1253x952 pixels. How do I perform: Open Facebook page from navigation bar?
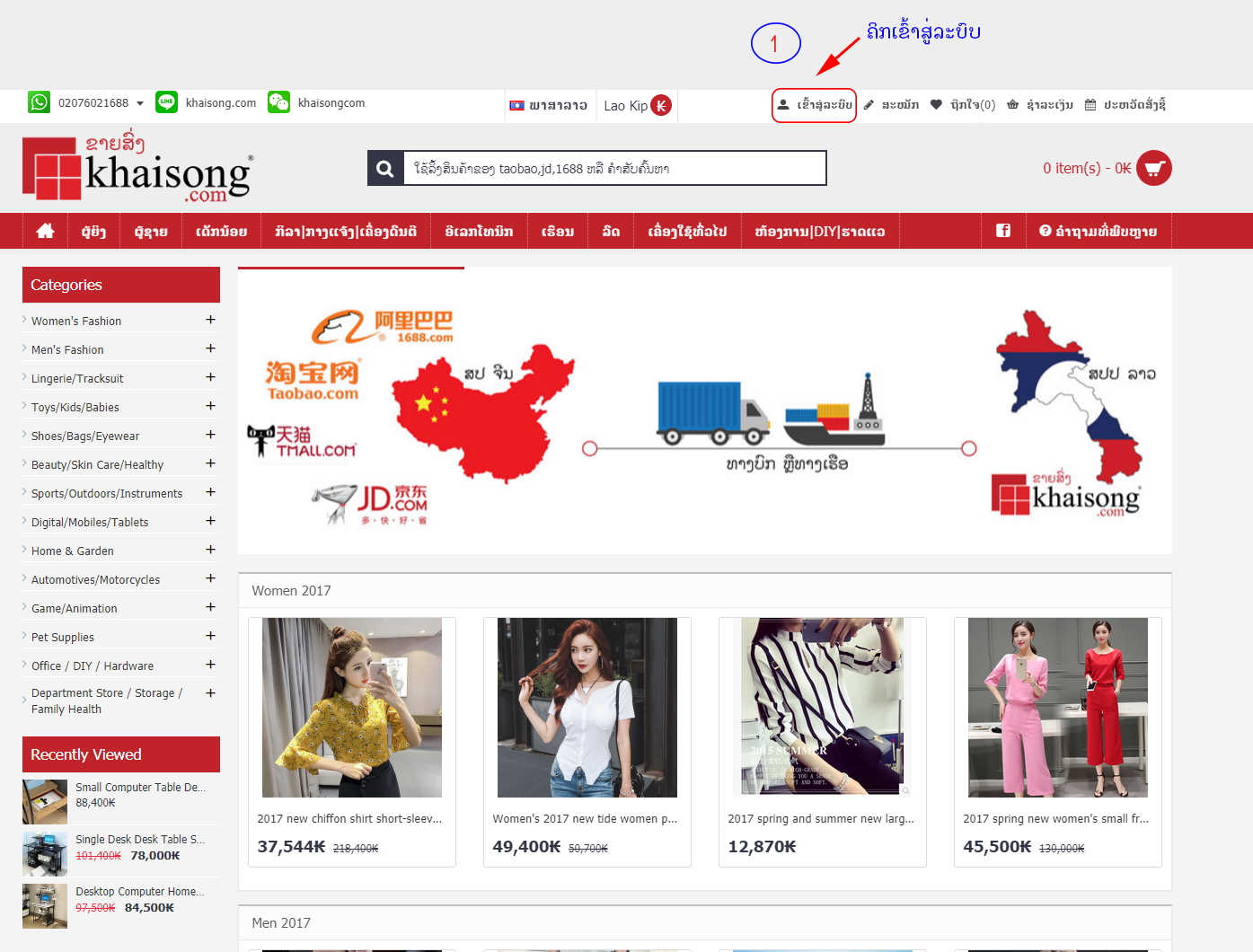(x=1003, y=231)
